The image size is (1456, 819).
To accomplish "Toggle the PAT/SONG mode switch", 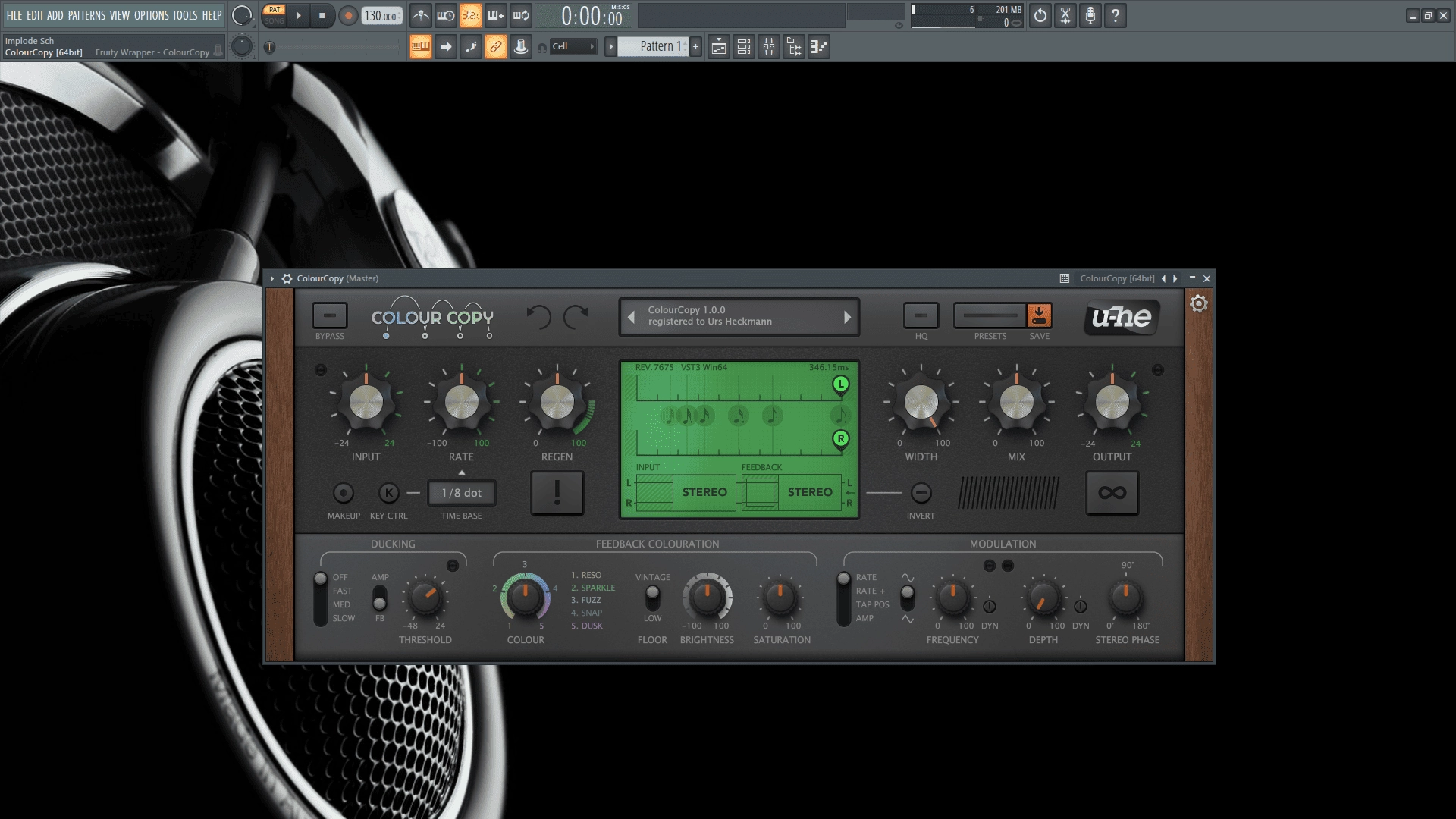I will pos(275,15).
